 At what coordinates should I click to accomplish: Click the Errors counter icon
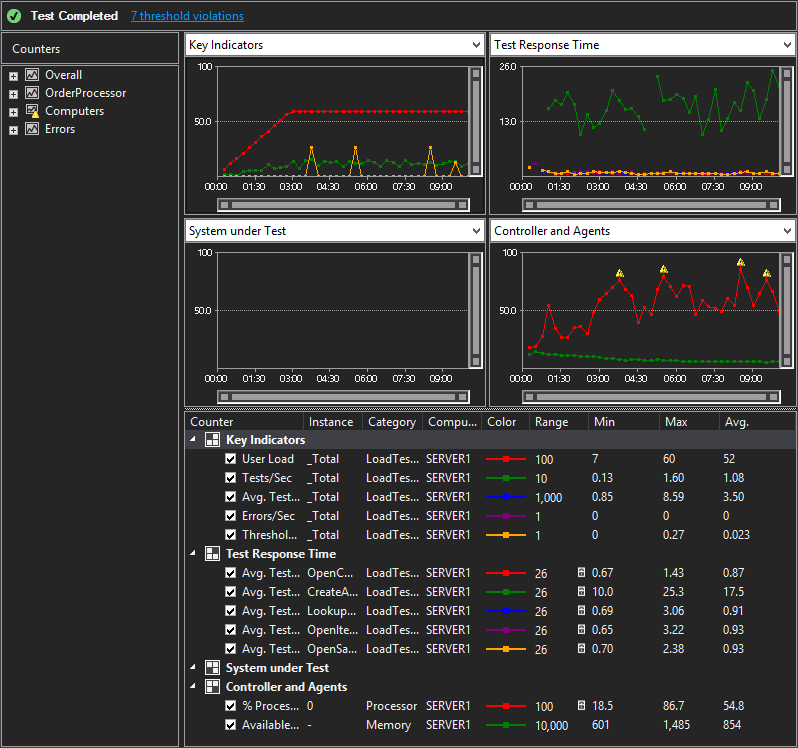[x=32, y=129]
